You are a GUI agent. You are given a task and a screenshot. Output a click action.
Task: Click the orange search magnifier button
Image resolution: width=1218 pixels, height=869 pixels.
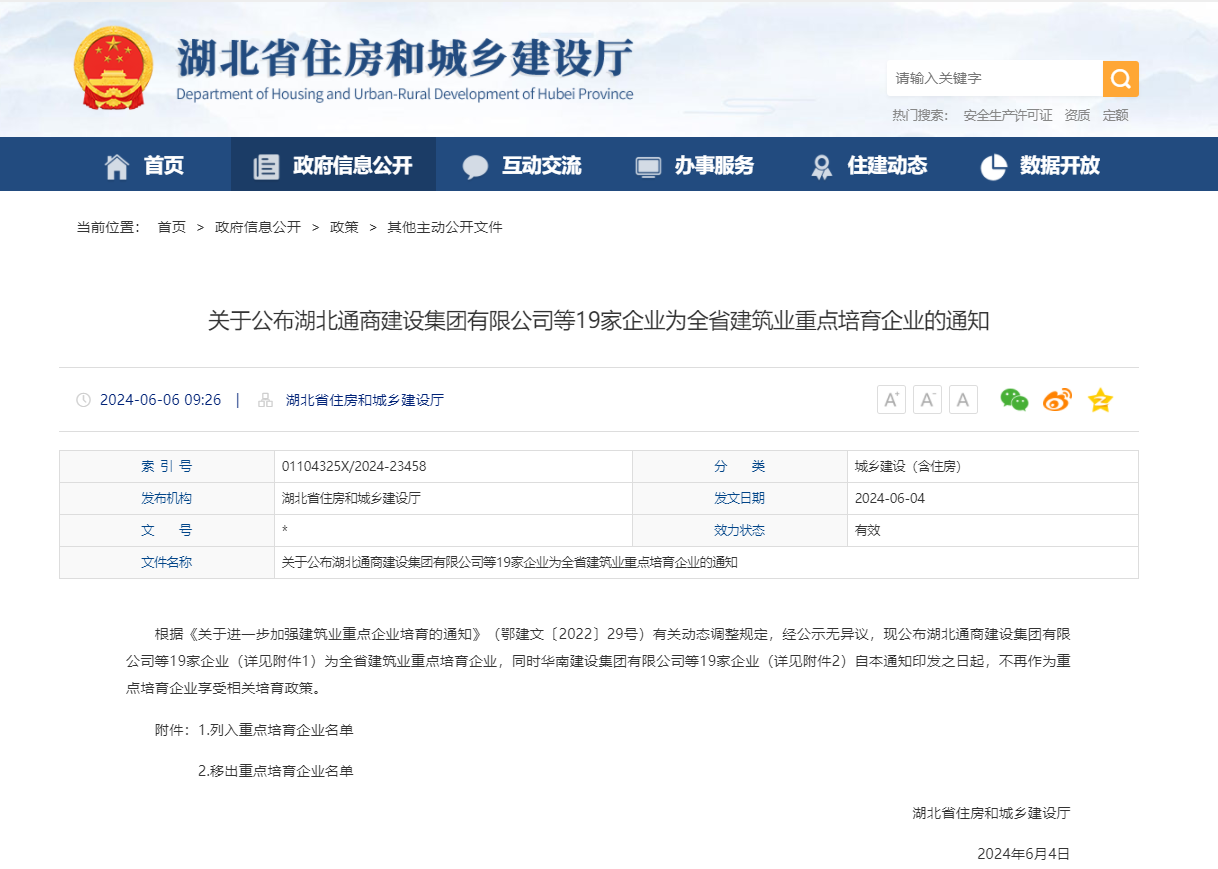(1120, 78)
